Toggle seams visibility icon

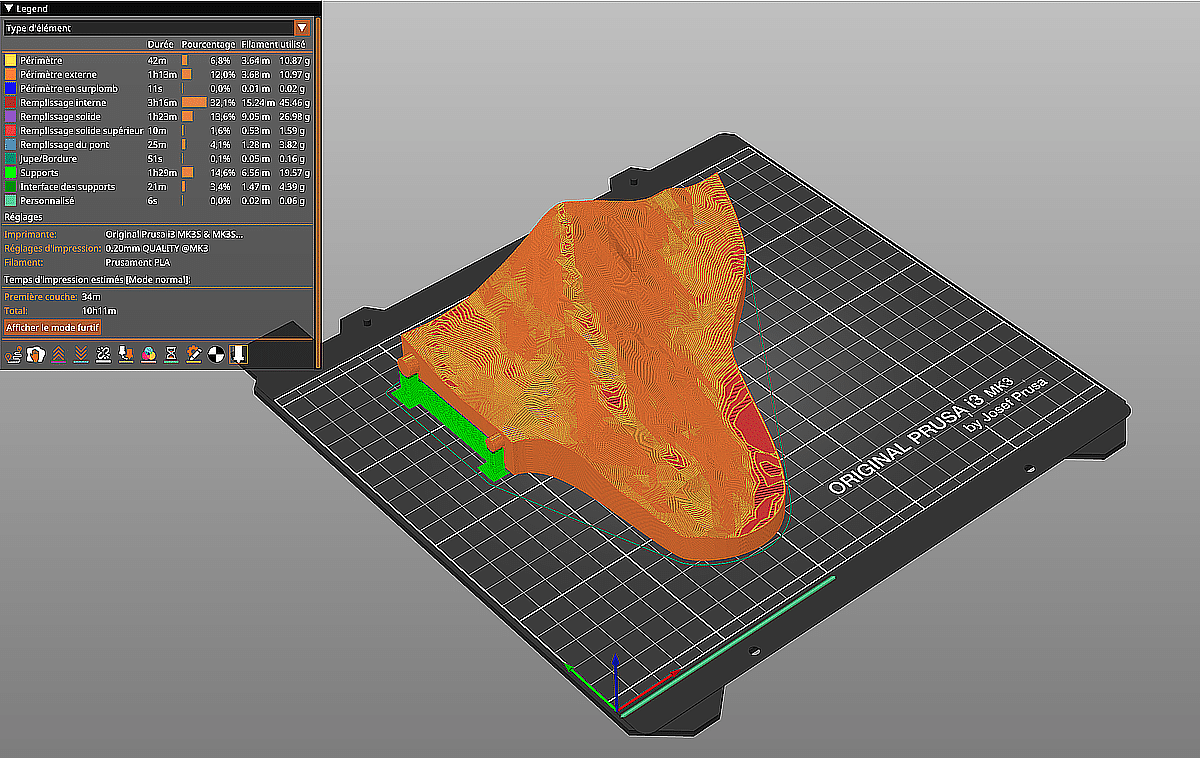(x=103, y=354)
